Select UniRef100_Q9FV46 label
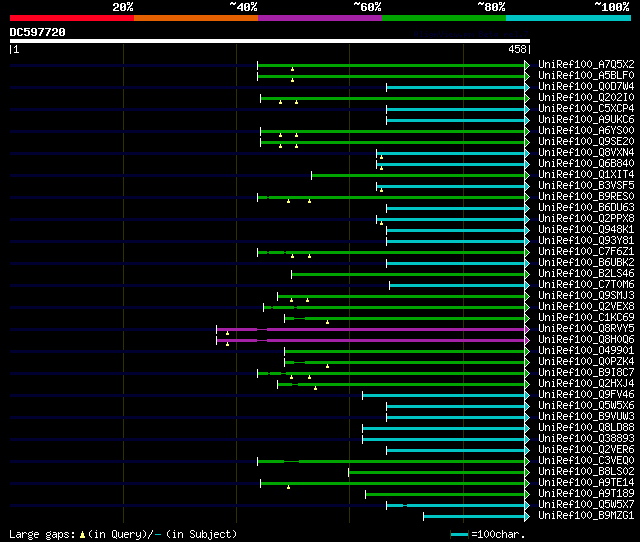Viewport: 640px width, 542px height. [586, 395]
